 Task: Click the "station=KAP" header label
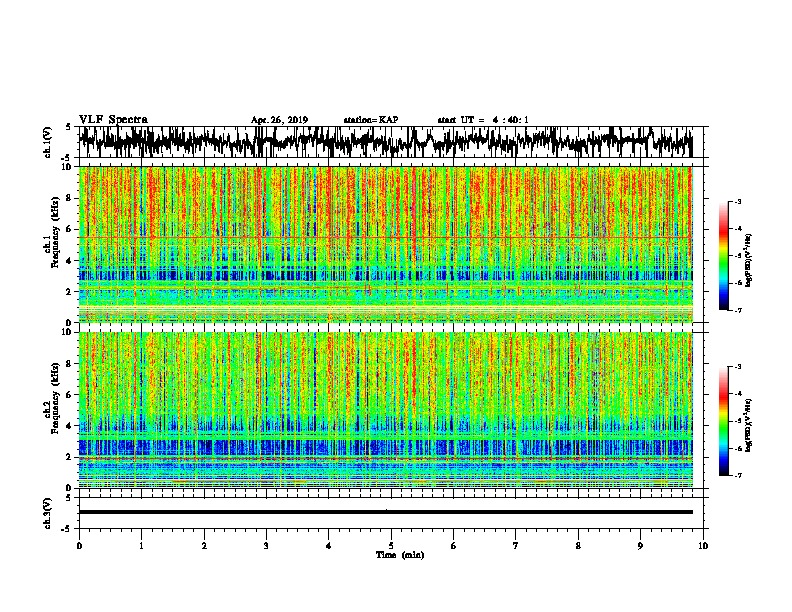[371, 120]
